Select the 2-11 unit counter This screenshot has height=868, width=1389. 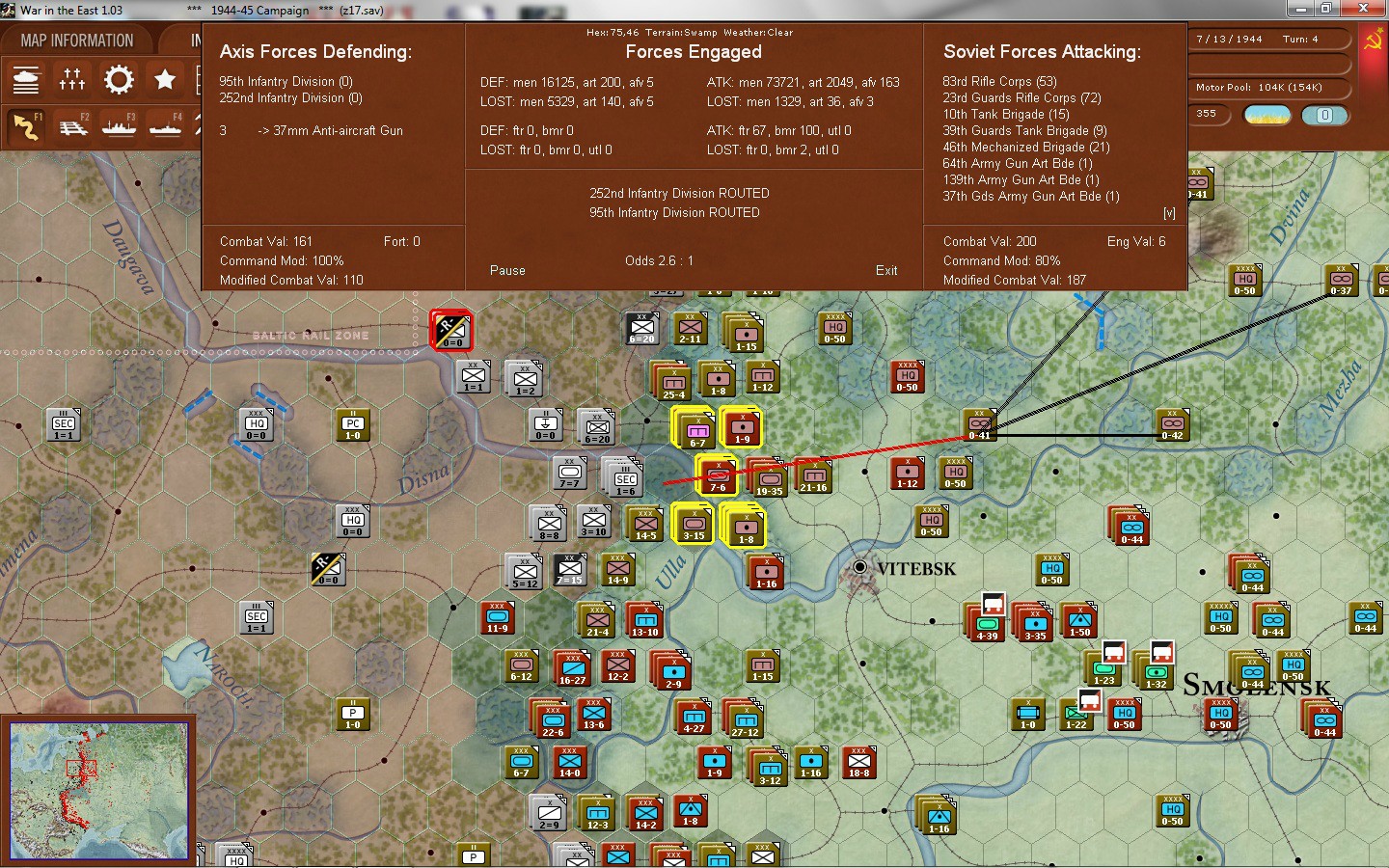click(x=690, y=329)
